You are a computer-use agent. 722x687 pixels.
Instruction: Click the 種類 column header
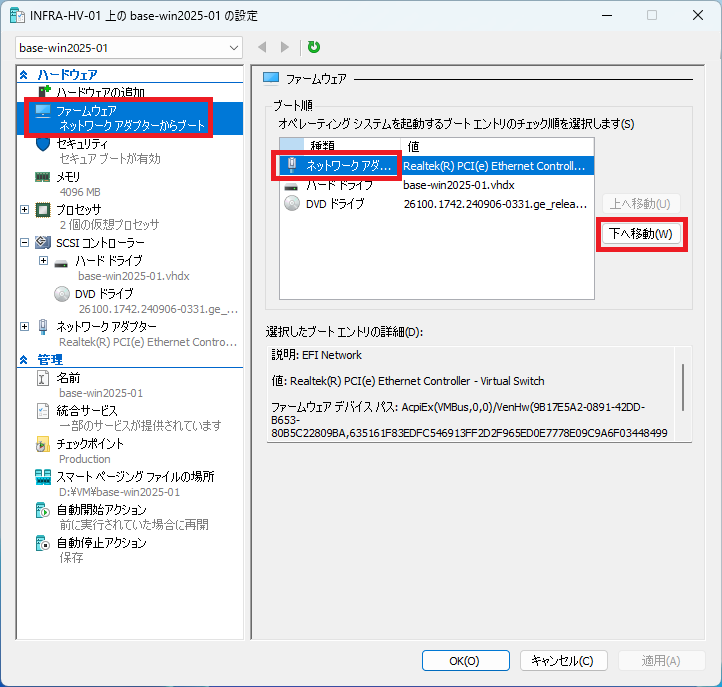[x=352, y=146]
